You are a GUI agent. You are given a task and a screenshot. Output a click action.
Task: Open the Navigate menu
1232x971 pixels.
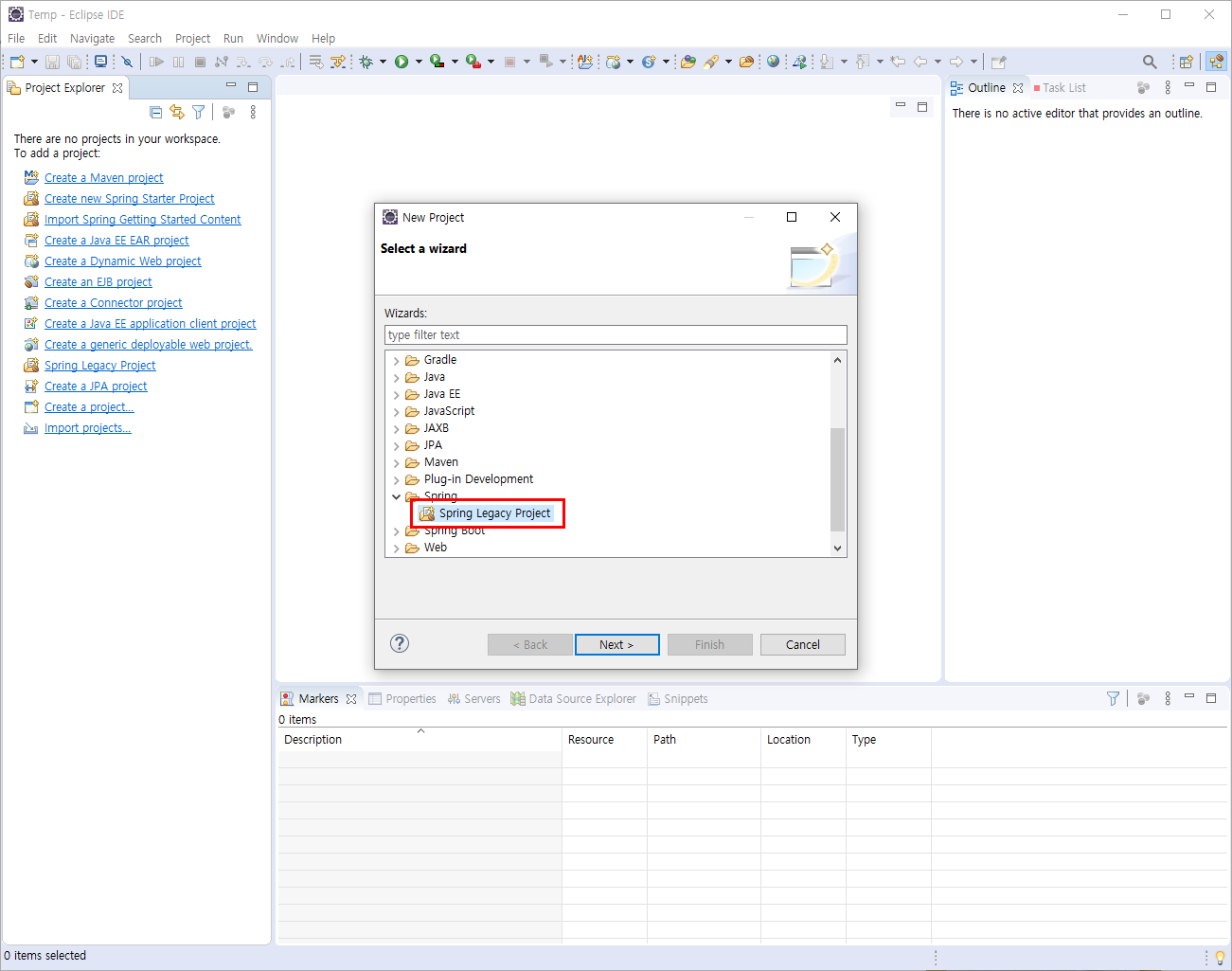(x=92, y=38)
